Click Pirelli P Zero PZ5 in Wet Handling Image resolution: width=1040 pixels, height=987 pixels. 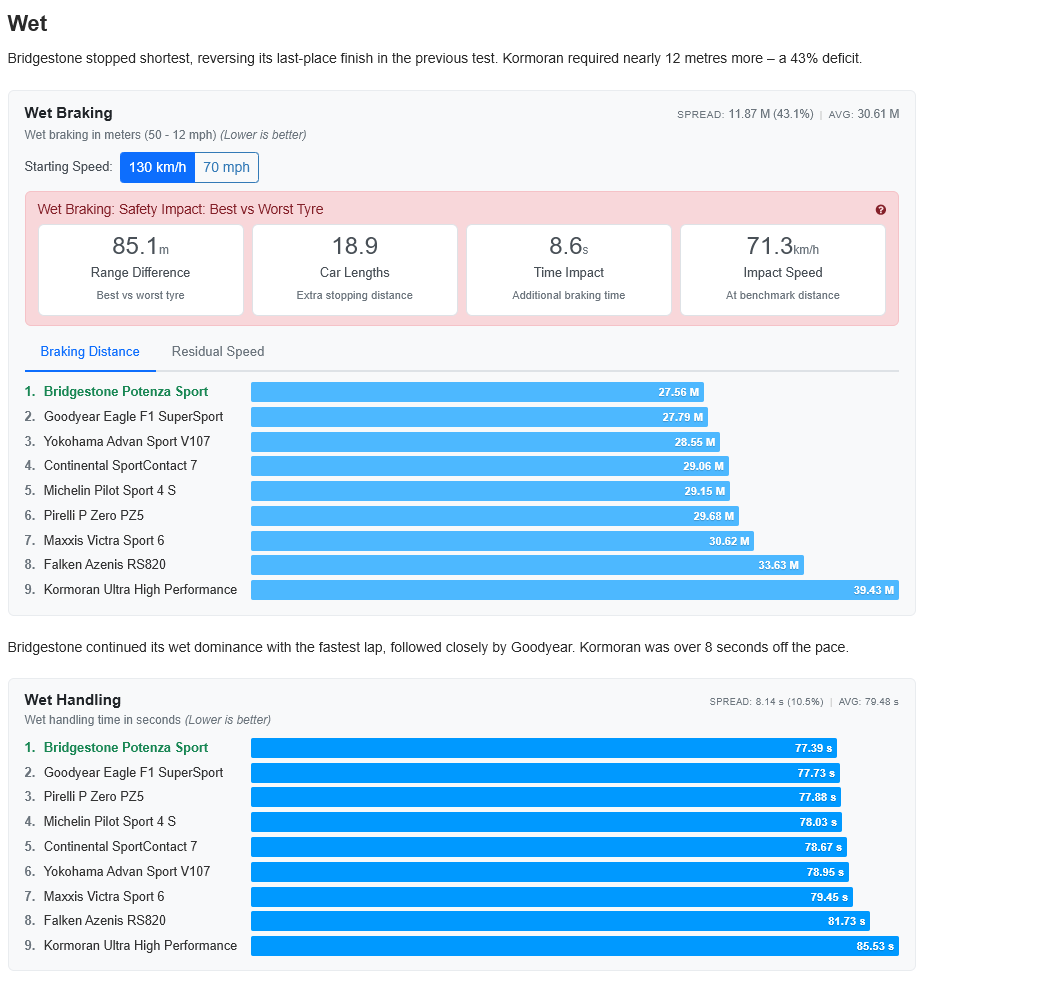pos(94,797)
